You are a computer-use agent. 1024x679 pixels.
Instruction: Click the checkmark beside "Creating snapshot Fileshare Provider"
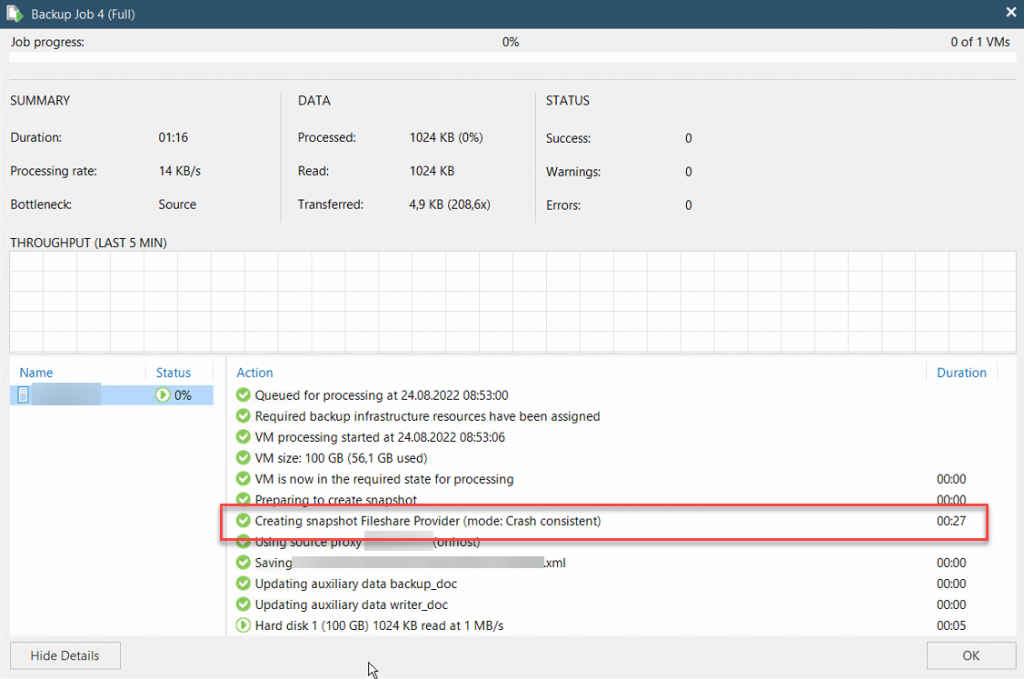241,521
